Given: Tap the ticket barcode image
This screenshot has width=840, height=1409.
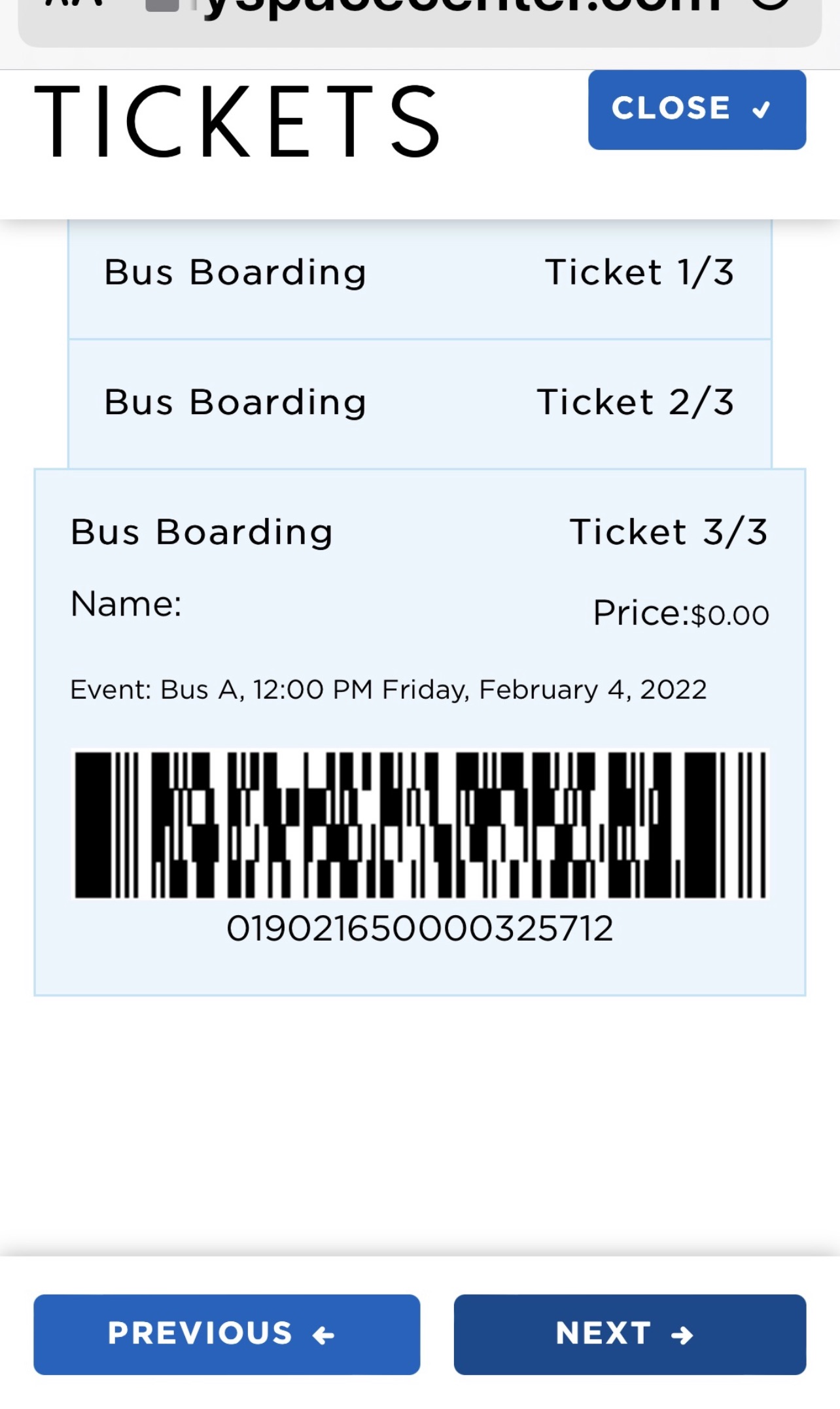Looking at the screenshot, I should [x=419, y=824].
